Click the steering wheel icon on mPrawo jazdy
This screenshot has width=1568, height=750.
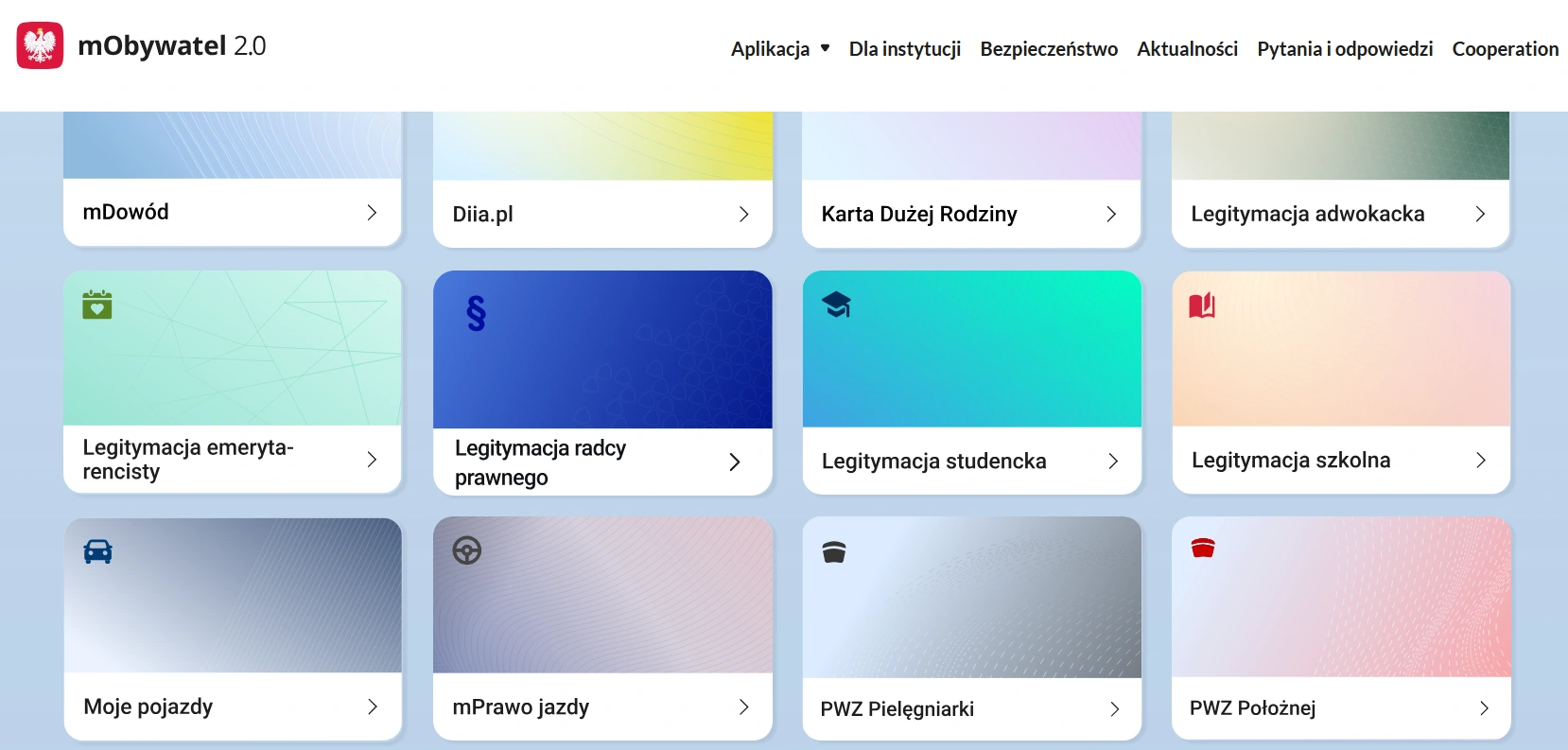pyautogui.click(x=467, y=550)
